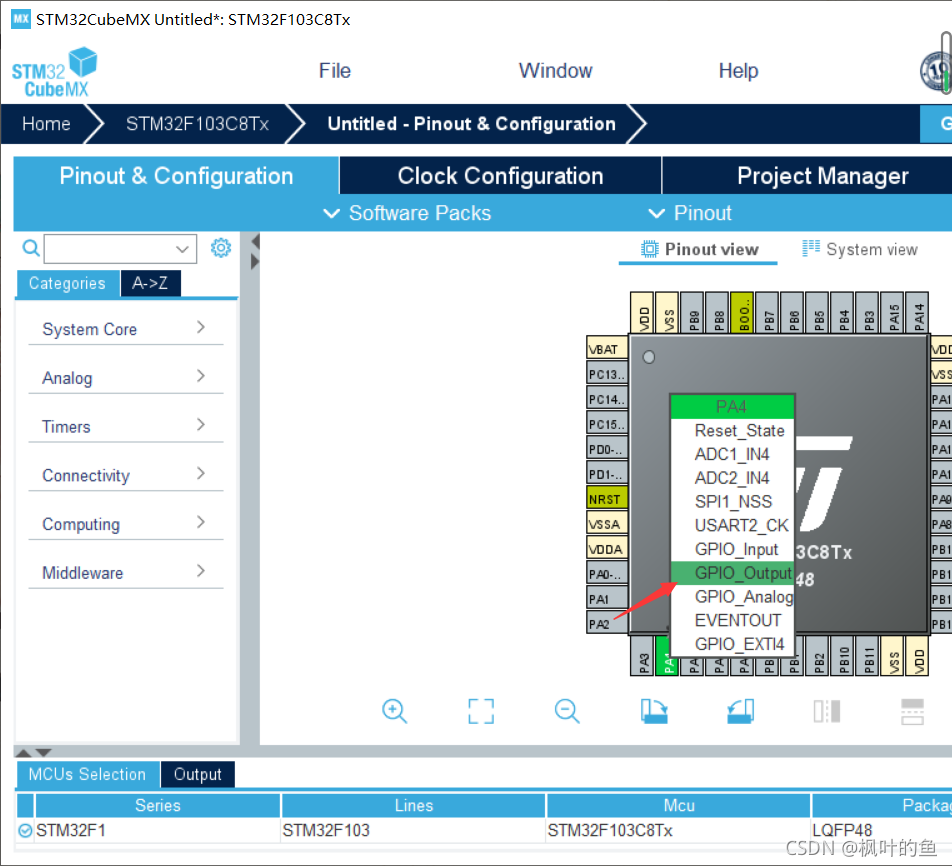Click the Untitled - Pinout & Configuration breadcrumb
This screenshot has width=952, height=866.
click(471, 124)
